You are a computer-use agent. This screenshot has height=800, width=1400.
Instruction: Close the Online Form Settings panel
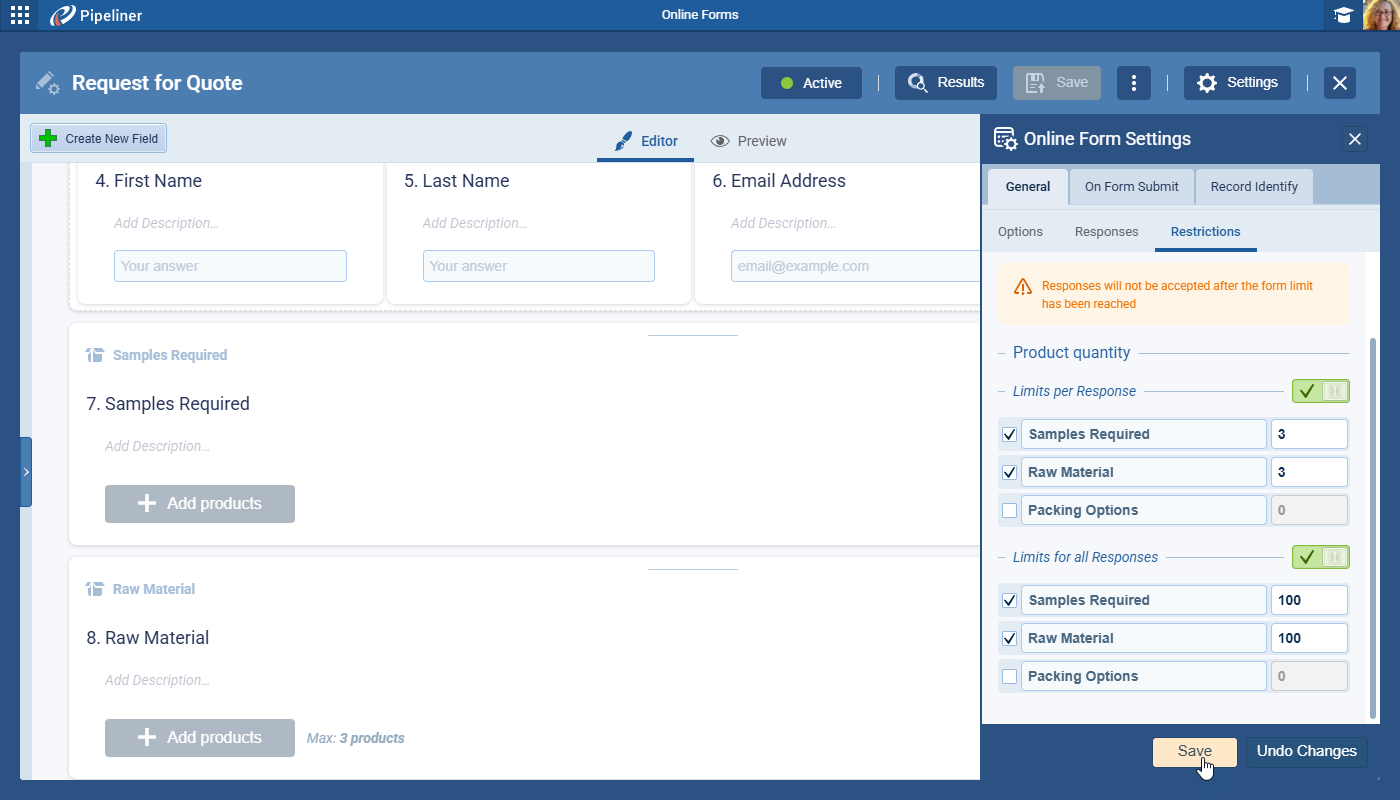[1355, 139]
